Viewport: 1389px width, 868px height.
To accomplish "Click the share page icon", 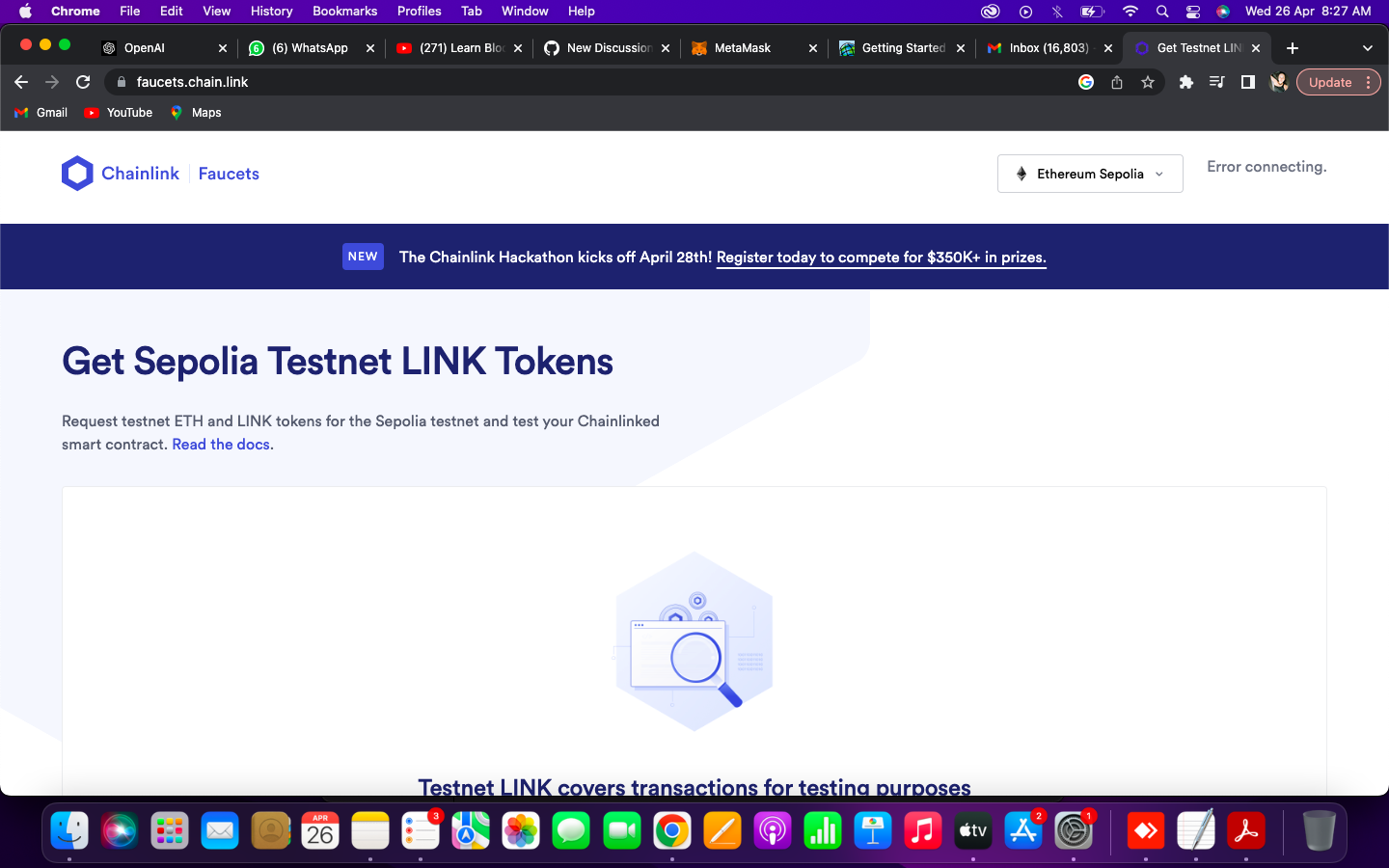I will [x=1117, y=82].
